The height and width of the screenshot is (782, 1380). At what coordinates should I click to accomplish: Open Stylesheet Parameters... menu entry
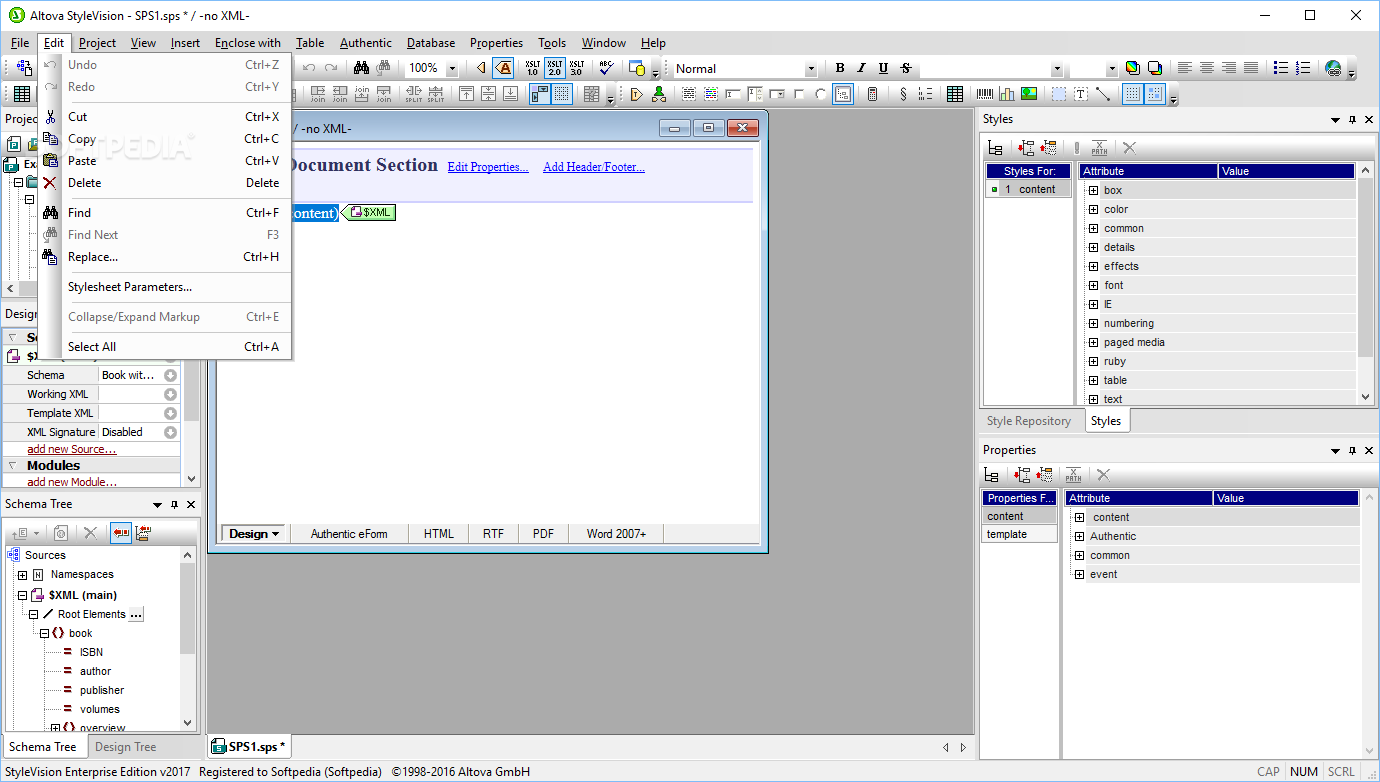coord(165,287)
